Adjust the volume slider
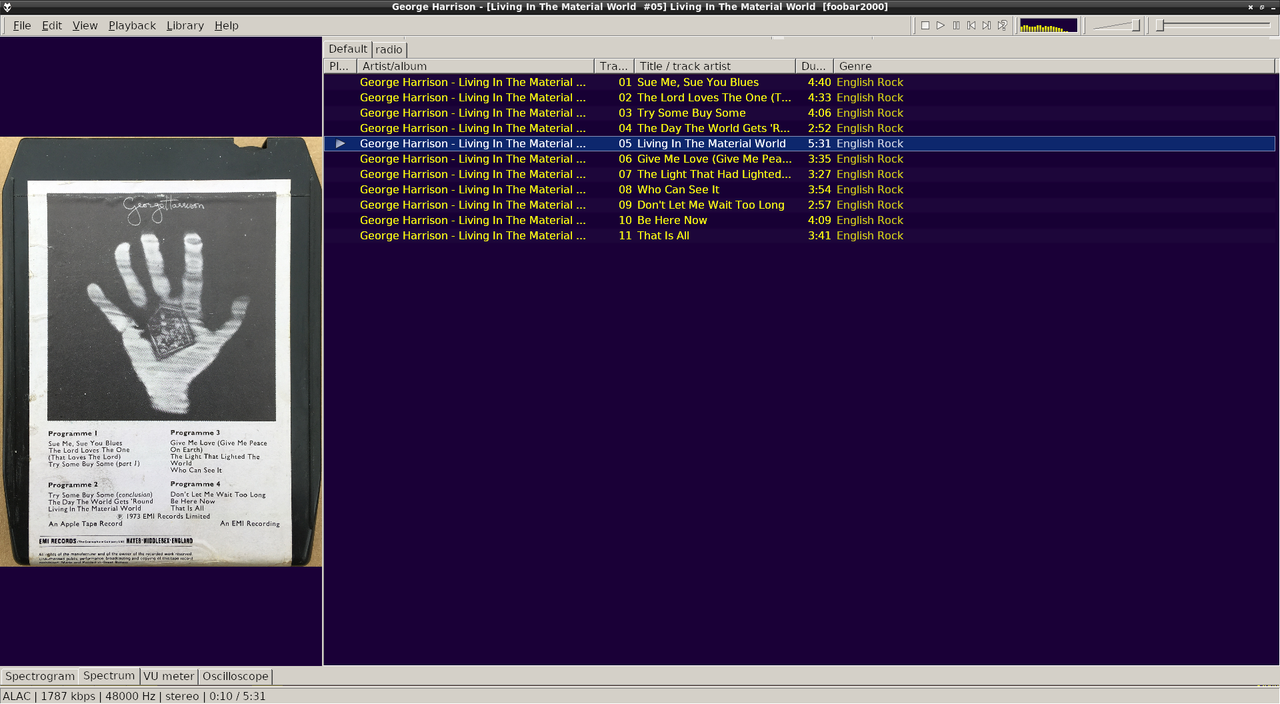 (x=1117, y=25)
